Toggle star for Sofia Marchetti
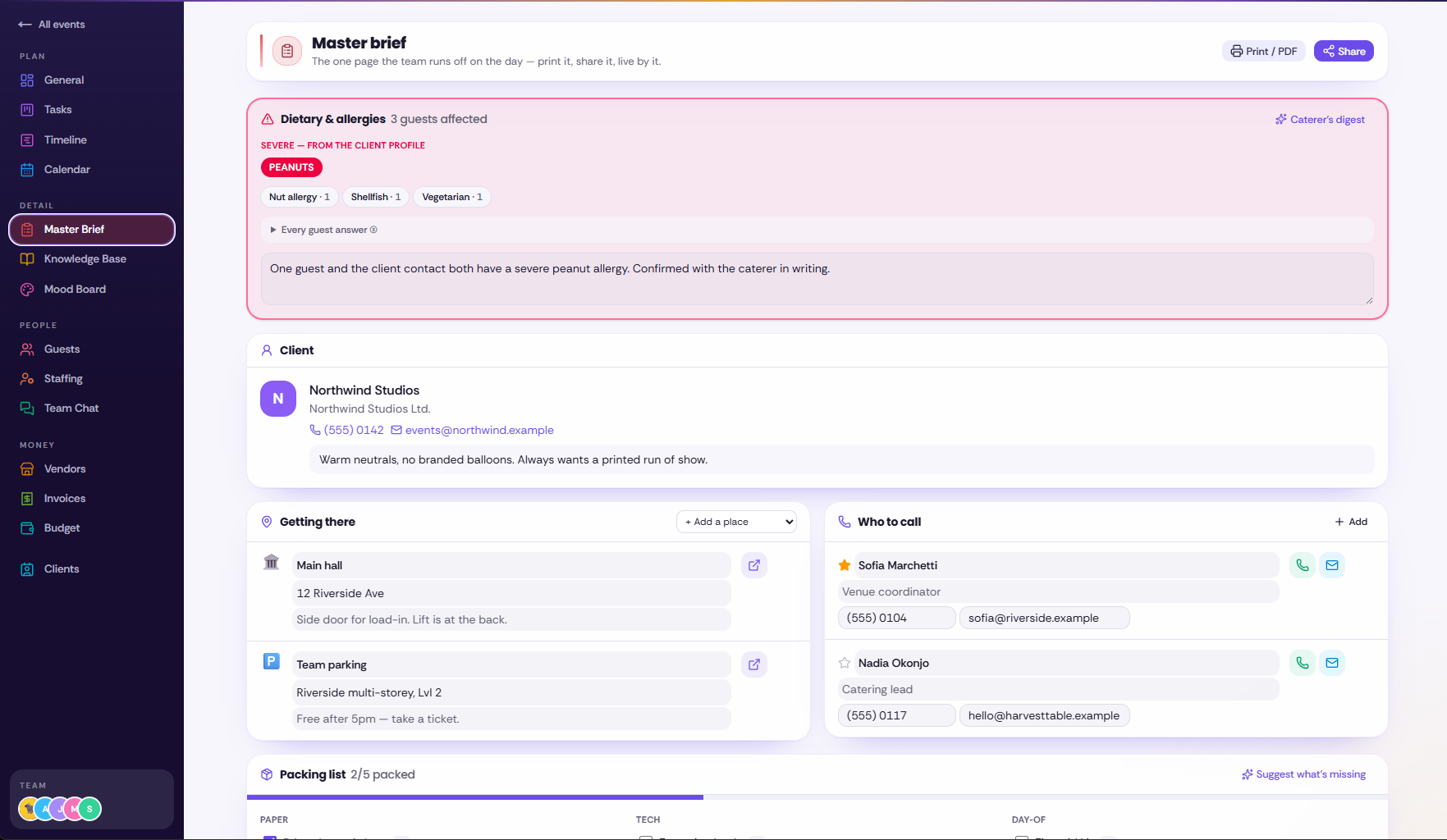 tap(844, 565)
